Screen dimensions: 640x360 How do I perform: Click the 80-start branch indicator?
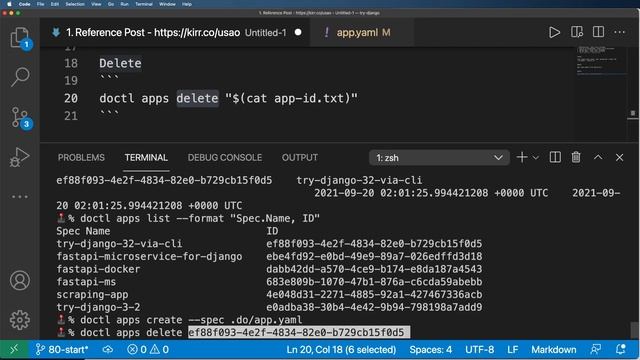62,349
